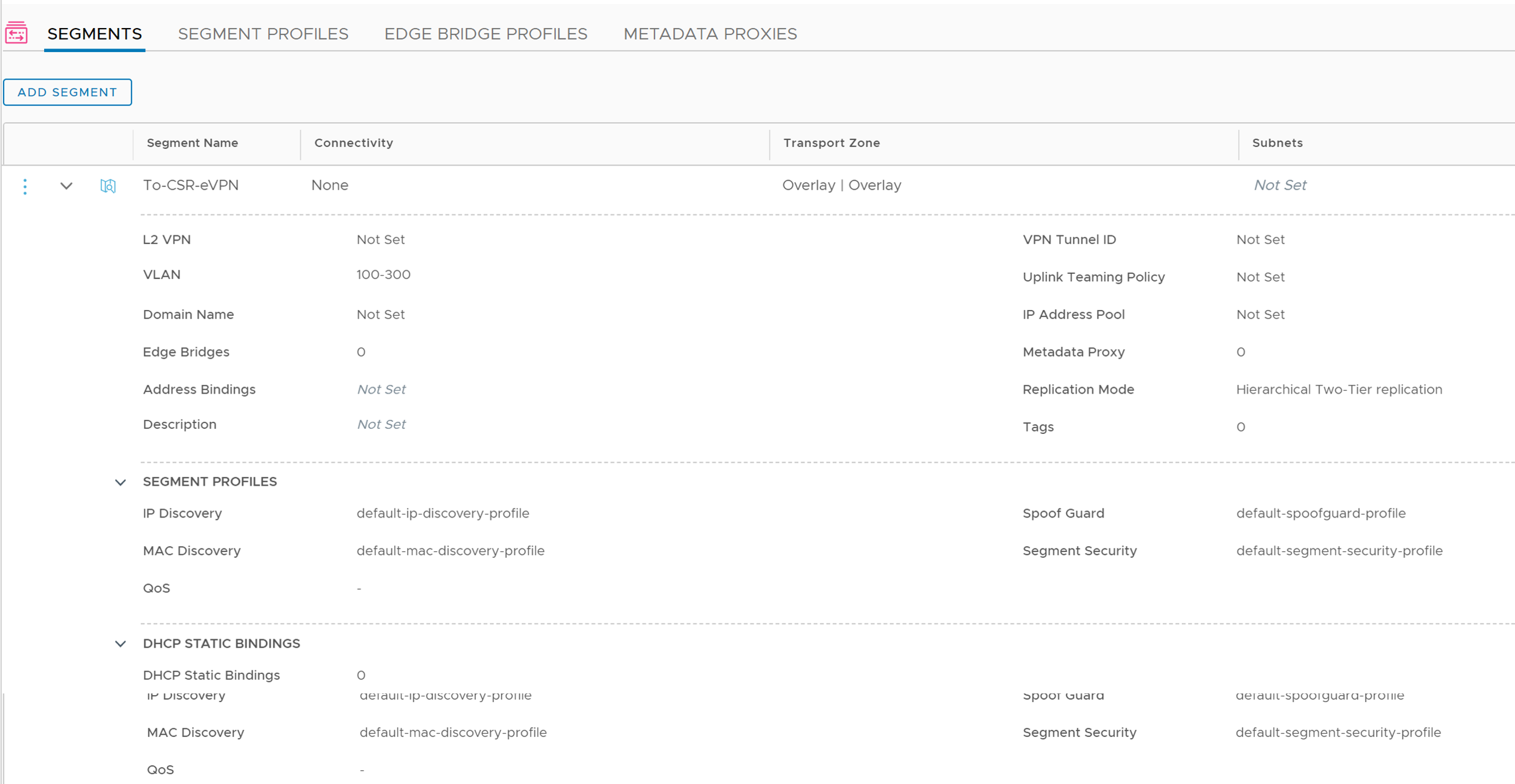Screen dimensions: 1515x784
Task: Switch to the SEGMENT PROFILES tab
Action: click(263, 34)
